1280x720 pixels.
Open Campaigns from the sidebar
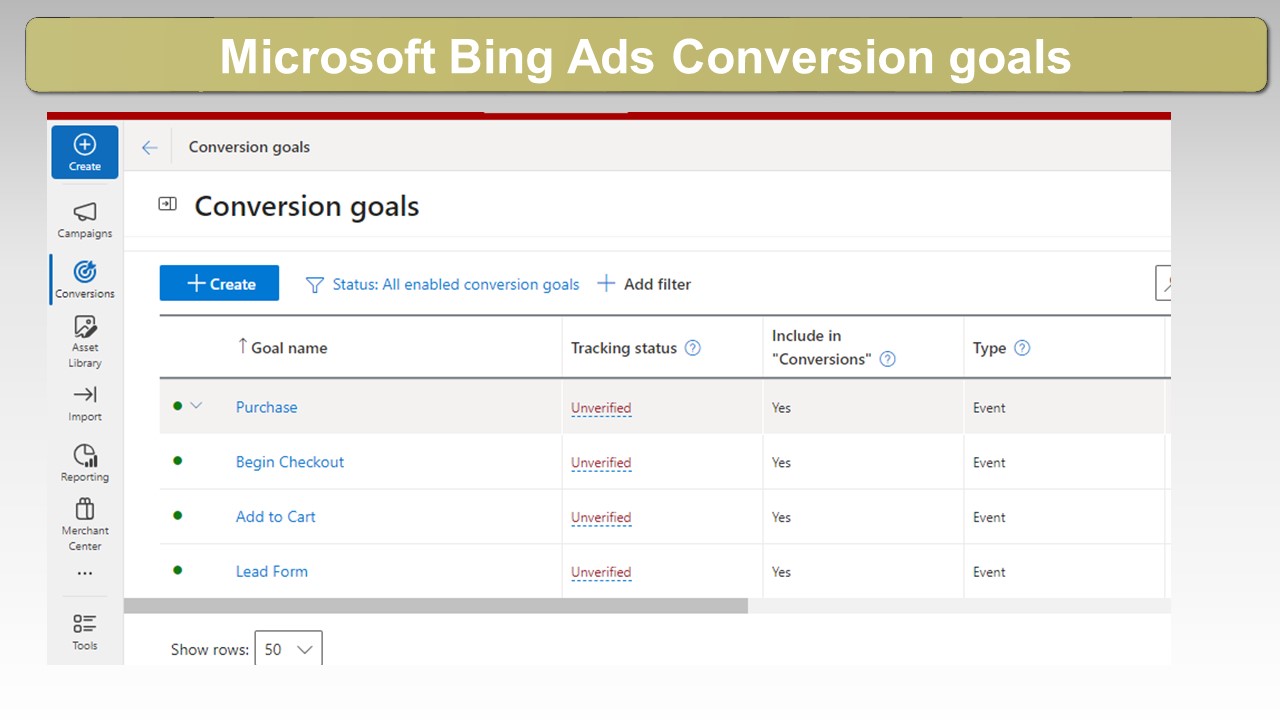(85, 220)
